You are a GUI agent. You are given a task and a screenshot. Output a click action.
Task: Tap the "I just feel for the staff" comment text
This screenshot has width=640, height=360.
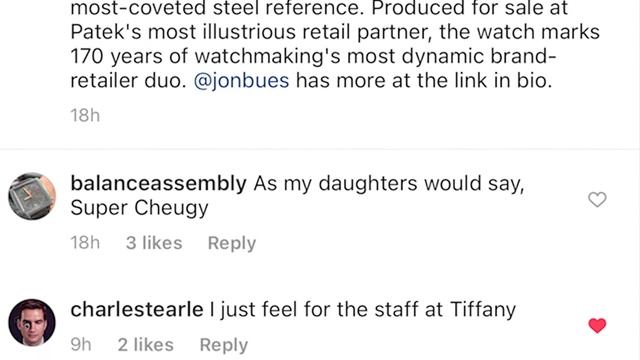pyautogui.click(x=362, y=309)
